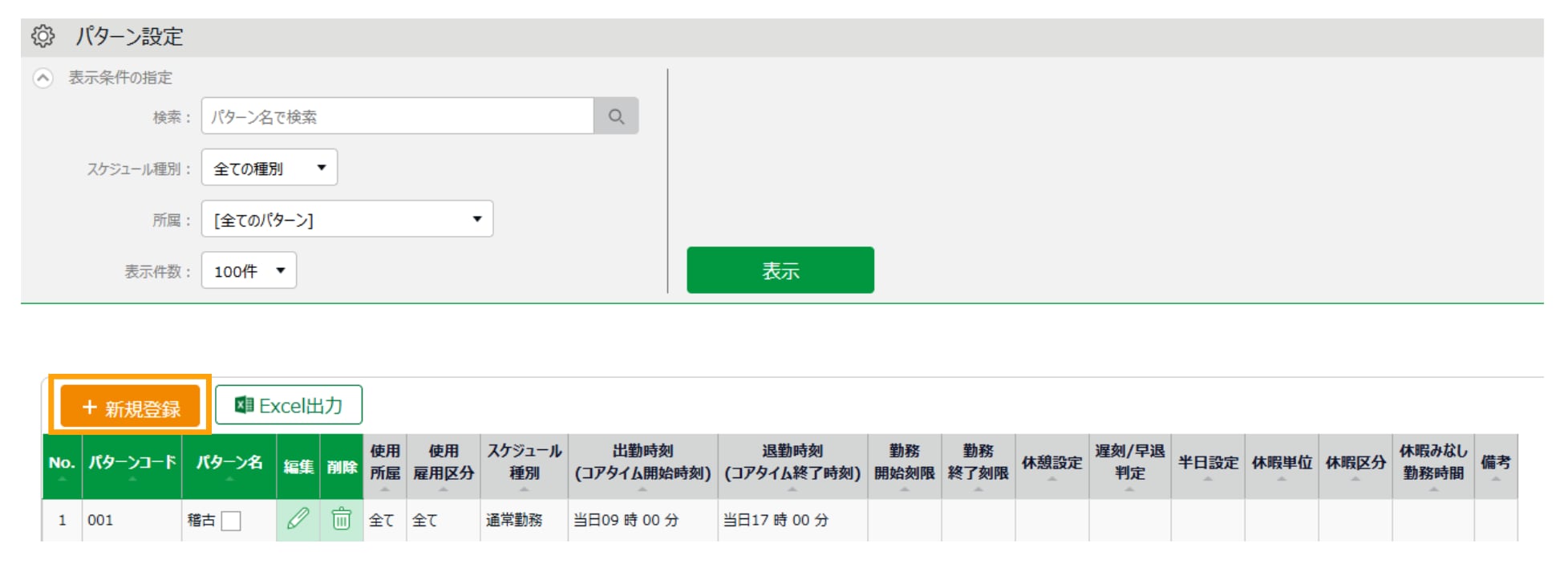Click the パターン設定 page title
Image resolution: width=1568 pixels, height=568 pixels.
[x=129, y=36]
